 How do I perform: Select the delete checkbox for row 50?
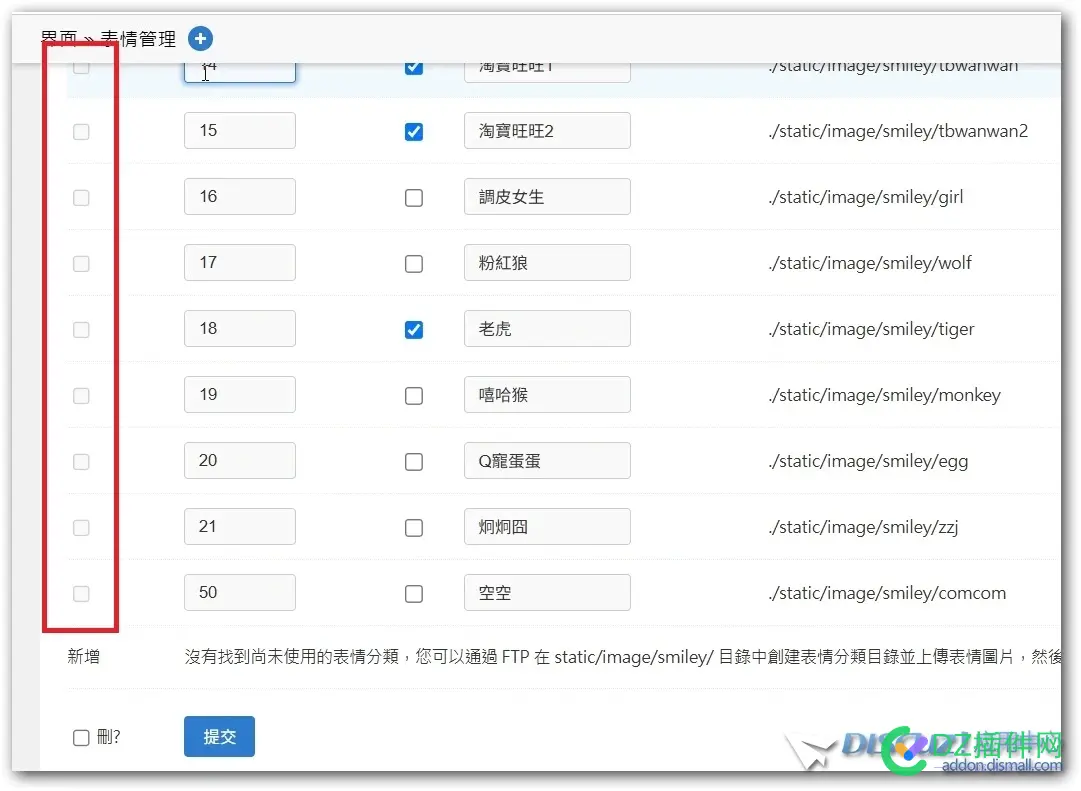(82, 594)
